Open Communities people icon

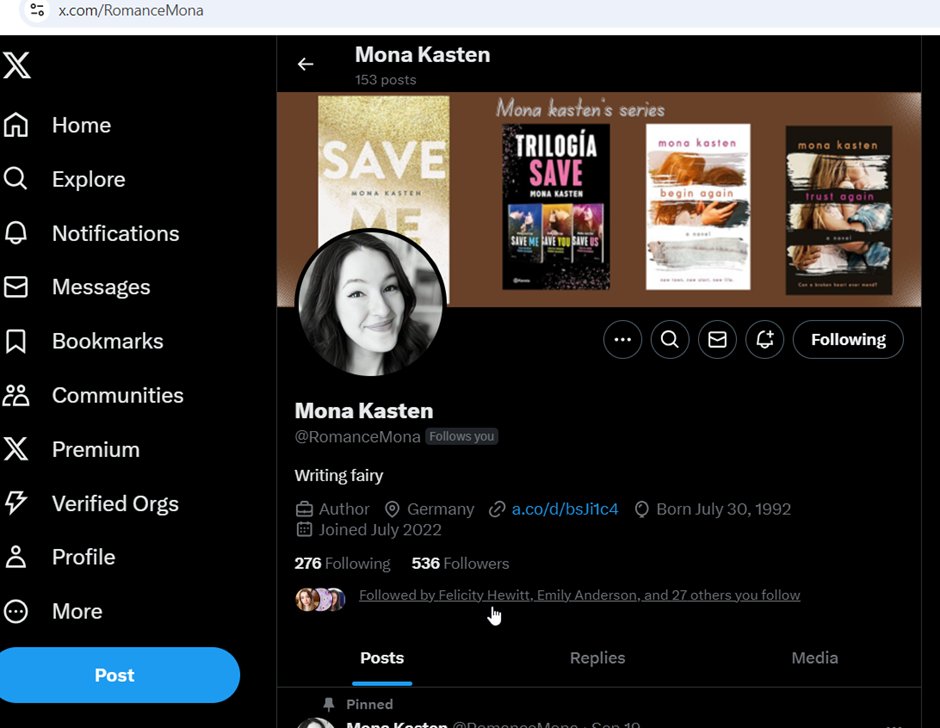16,395
